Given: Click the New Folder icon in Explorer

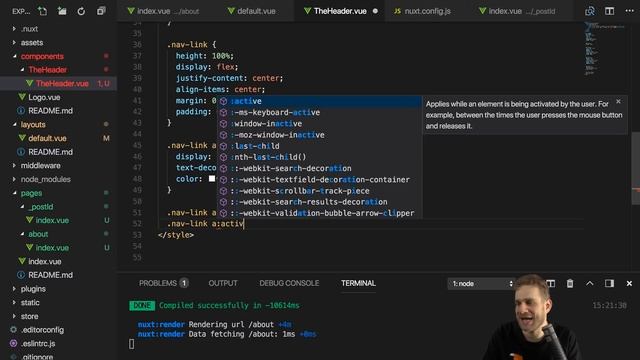Looking at the screenshot, I should click(62, 11).
